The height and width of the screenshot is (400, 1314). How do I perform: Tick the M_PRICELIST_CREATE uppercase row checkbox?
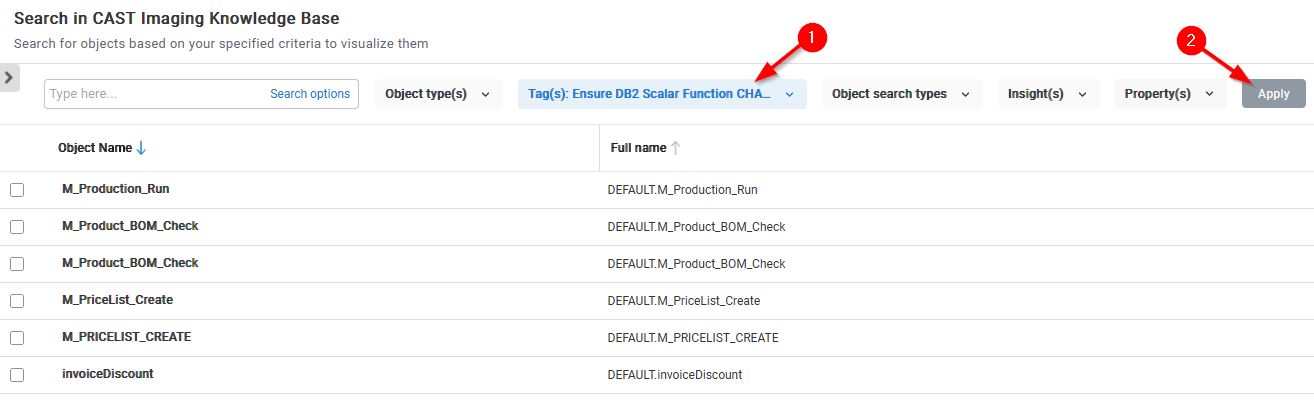(17, 338)
